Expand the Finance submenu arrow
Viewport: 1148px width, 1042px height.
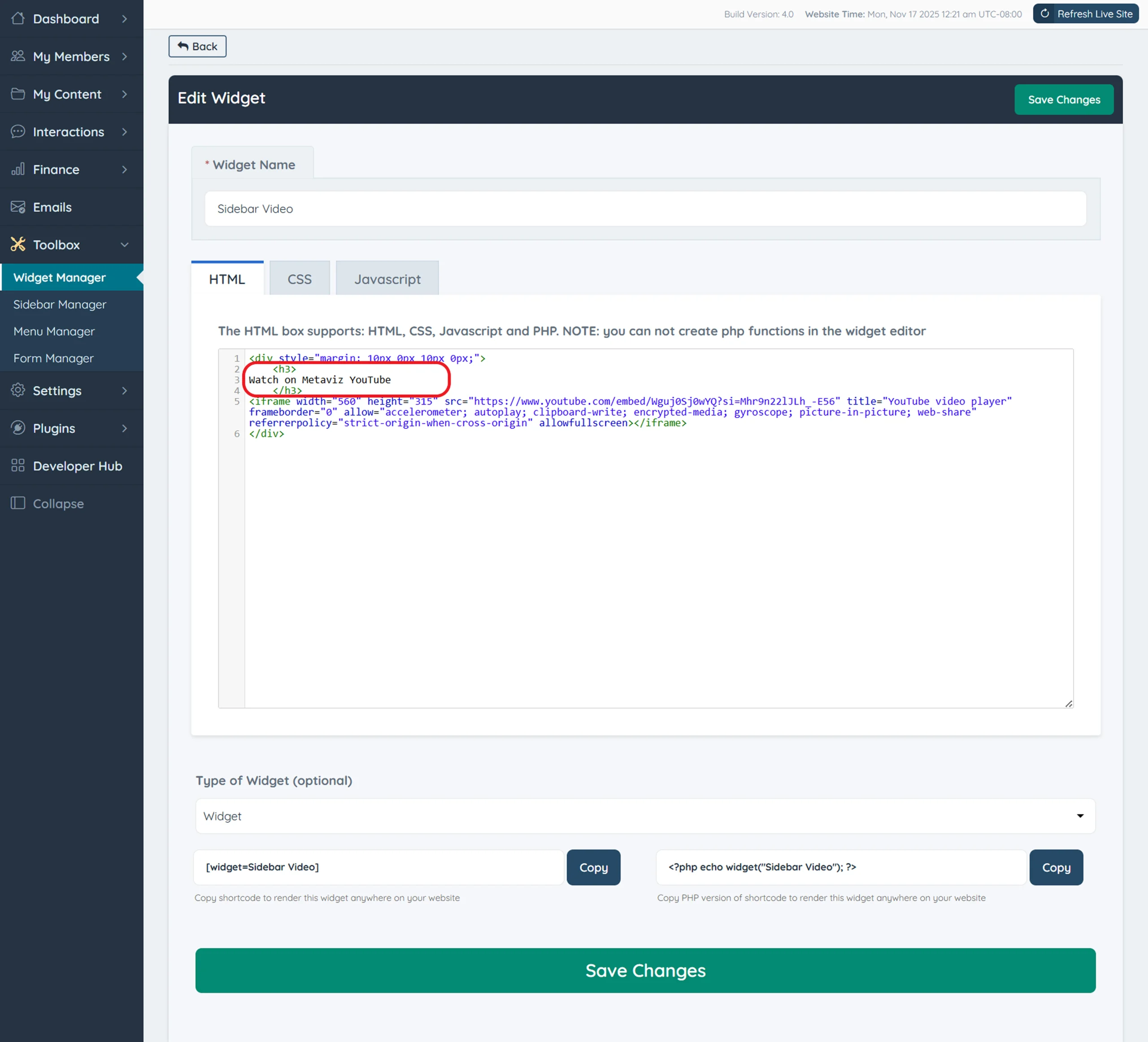[x=124, y=169]
